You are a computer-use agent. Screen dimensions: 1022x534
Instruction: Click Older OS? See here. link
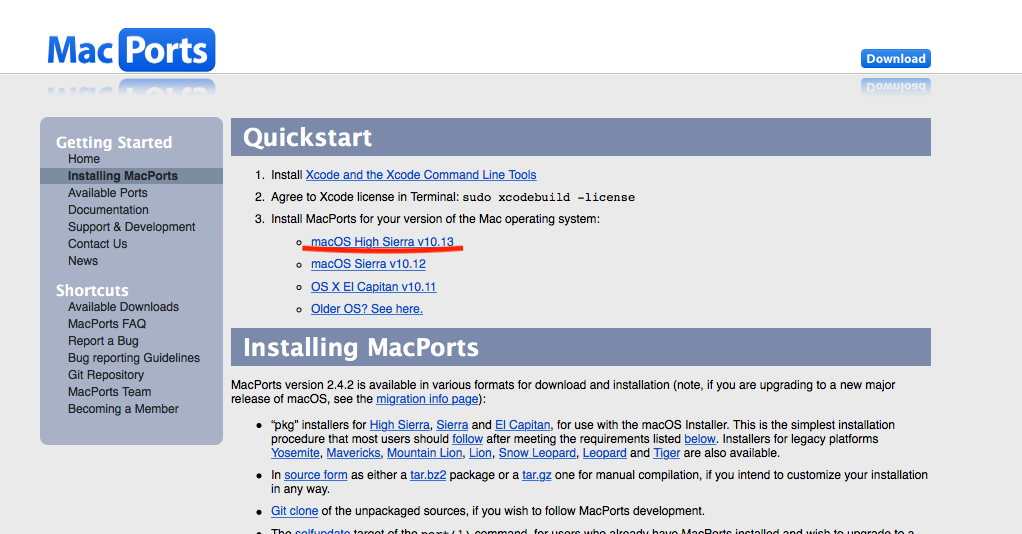367,309
